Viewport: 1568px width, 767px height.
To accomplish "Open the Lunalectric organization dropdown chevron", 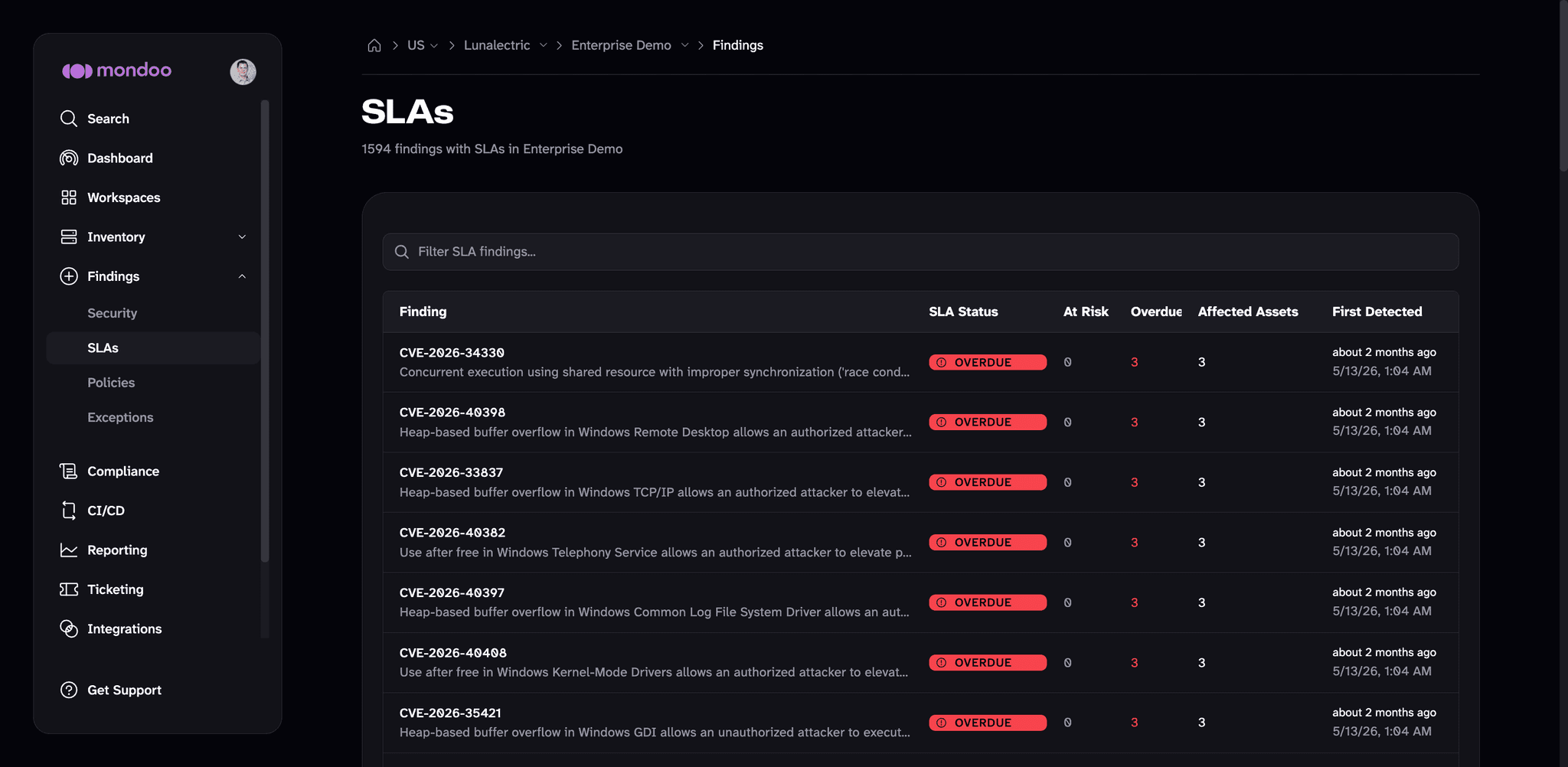I will click(x=543, y=45).
